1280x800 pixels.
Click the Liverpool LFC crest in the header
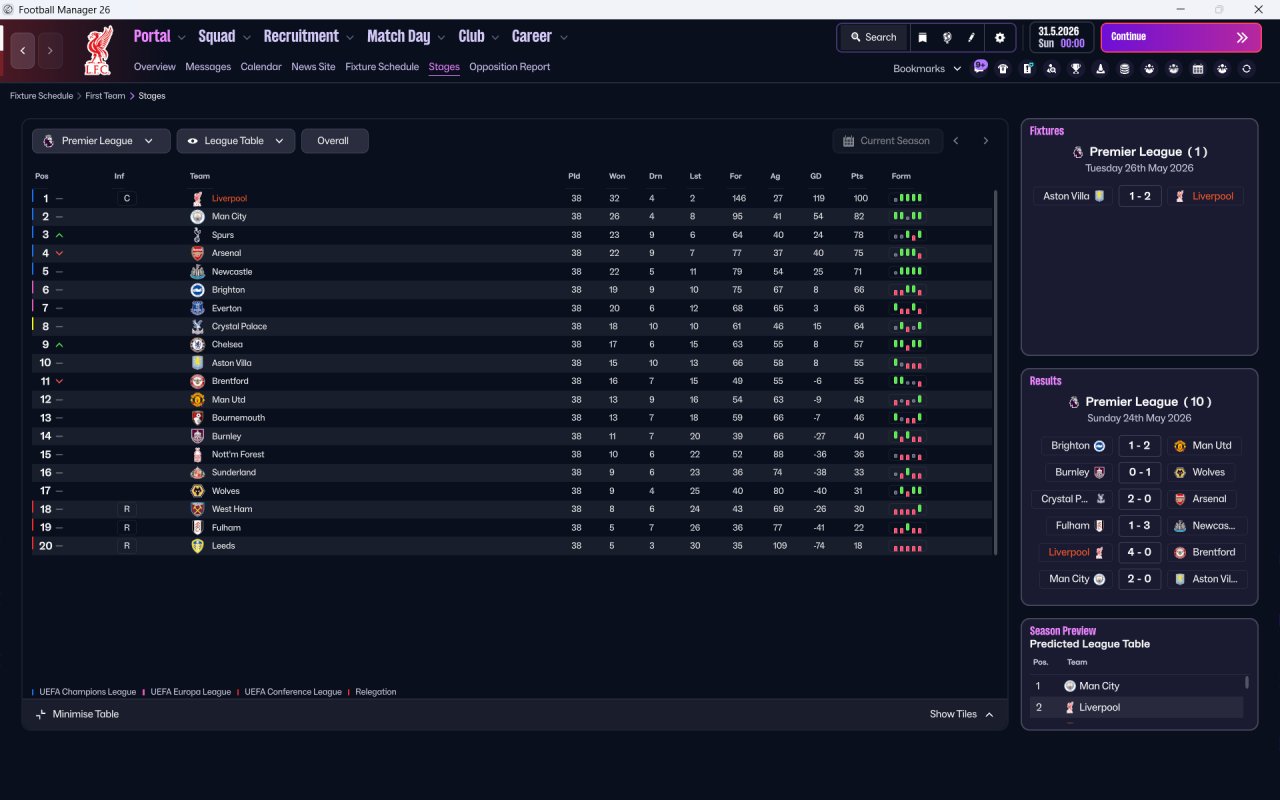(x=98, y=50)
